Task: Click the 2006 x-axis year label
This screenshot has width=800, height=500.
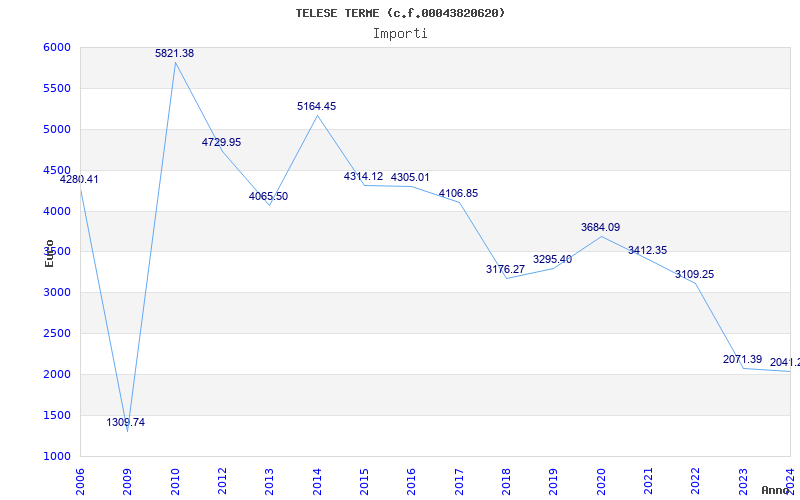Action: tap(81, 480)
